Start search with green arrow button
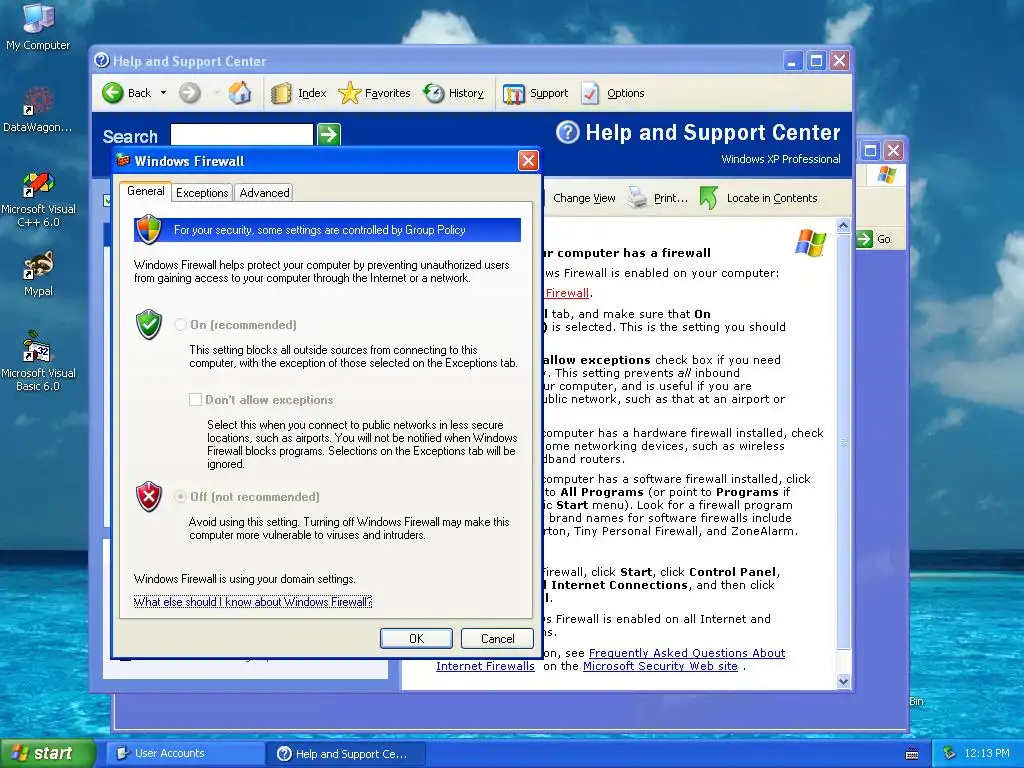Image resolution: width=1024 pixels, height=768 pixels. (328, 135)
